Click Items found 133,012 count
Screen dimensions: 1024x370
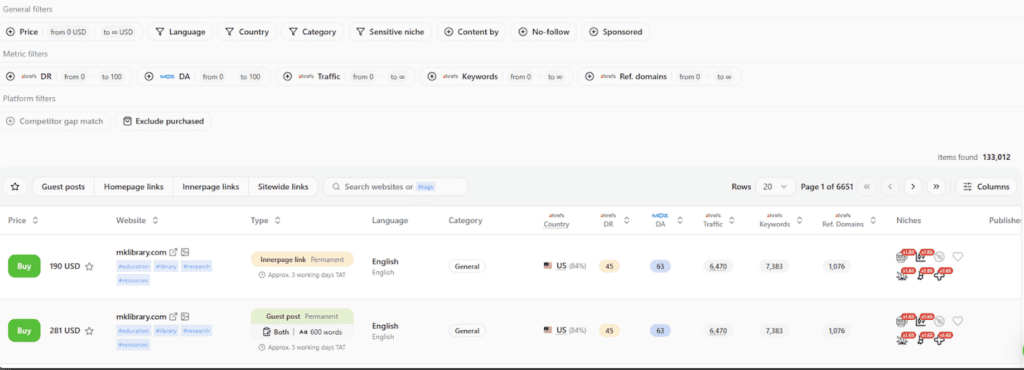(974, 157)
